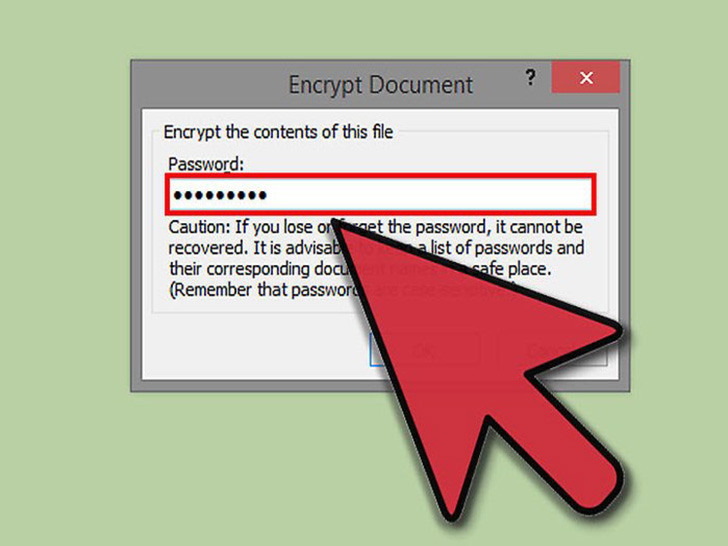Viewport: 728px width, 546px height.
Task: Click the empty right end of the password box
Action: pyautogui.click(x=534, y=195)
